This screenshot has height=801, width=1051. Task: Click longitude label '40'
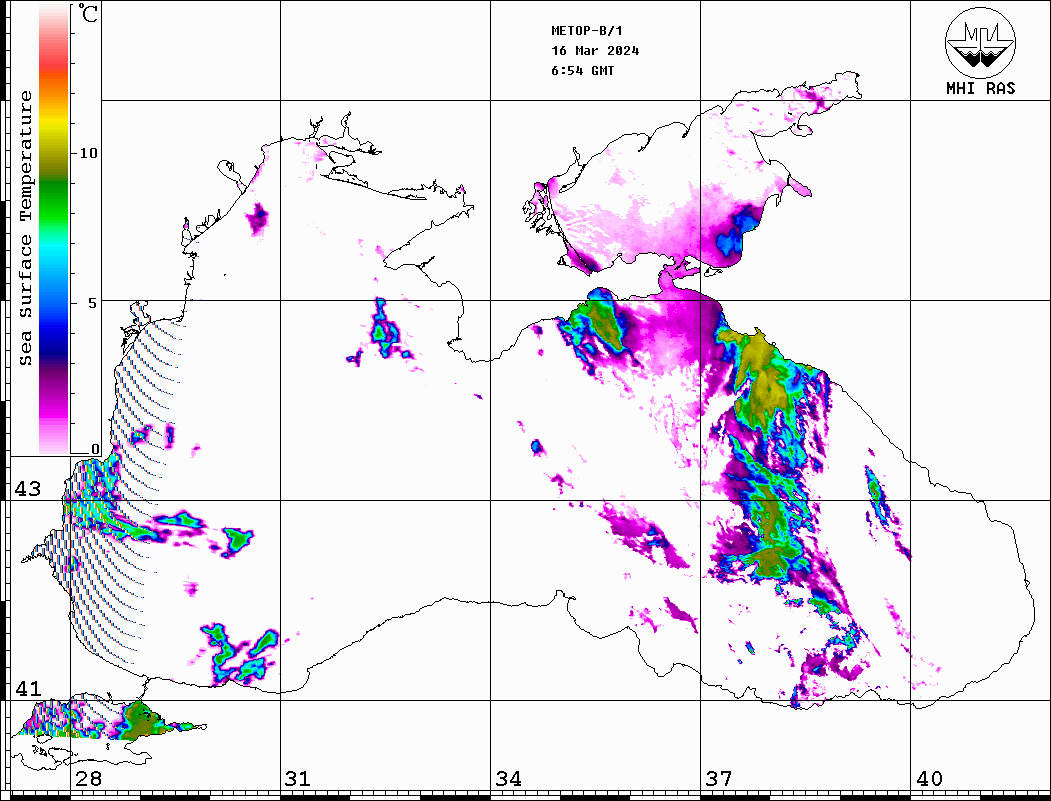929,779
